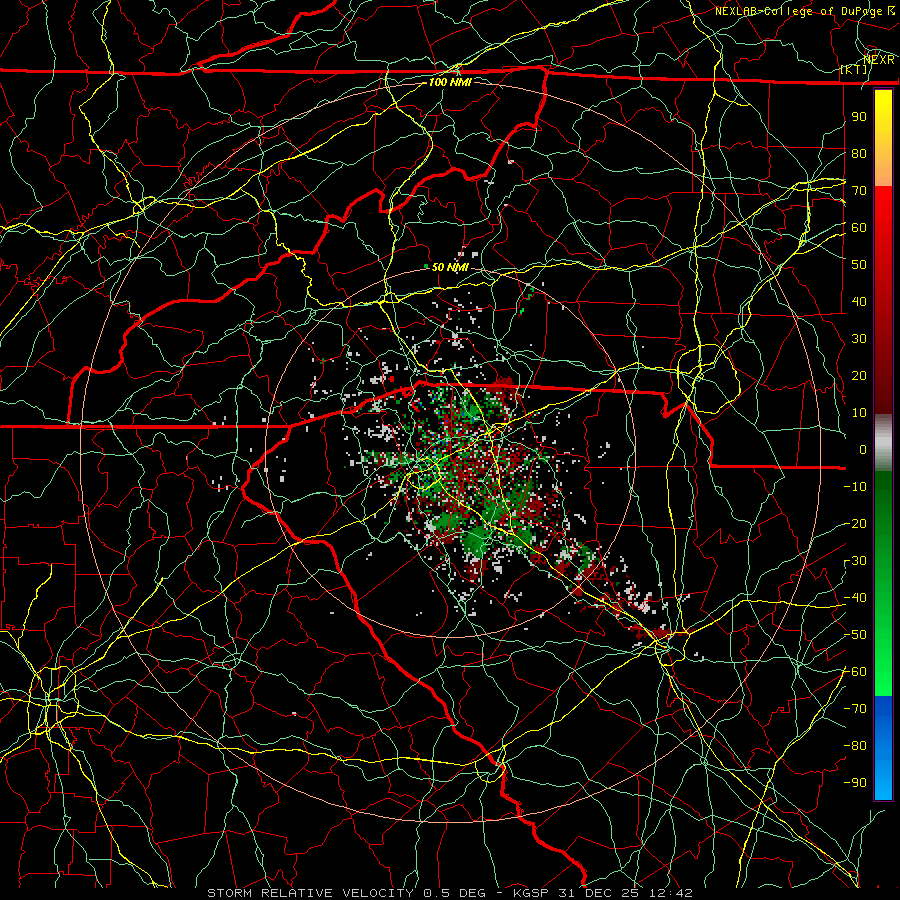Click the 70 value on velocity scale
900x900 pixels.
coord(859,191)
